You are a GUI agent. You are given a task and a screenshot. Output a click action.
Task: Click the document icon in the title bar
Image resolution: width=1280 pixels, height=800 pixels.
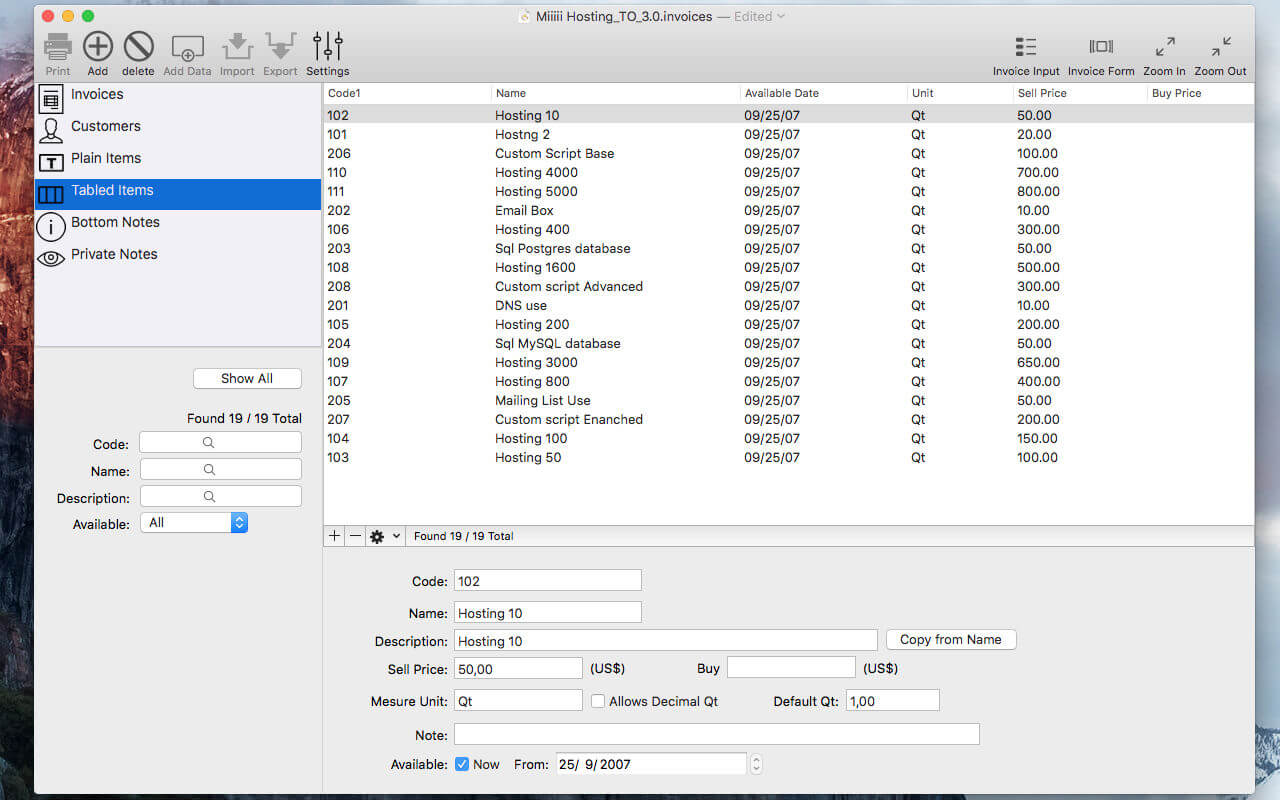click(524, 16)
